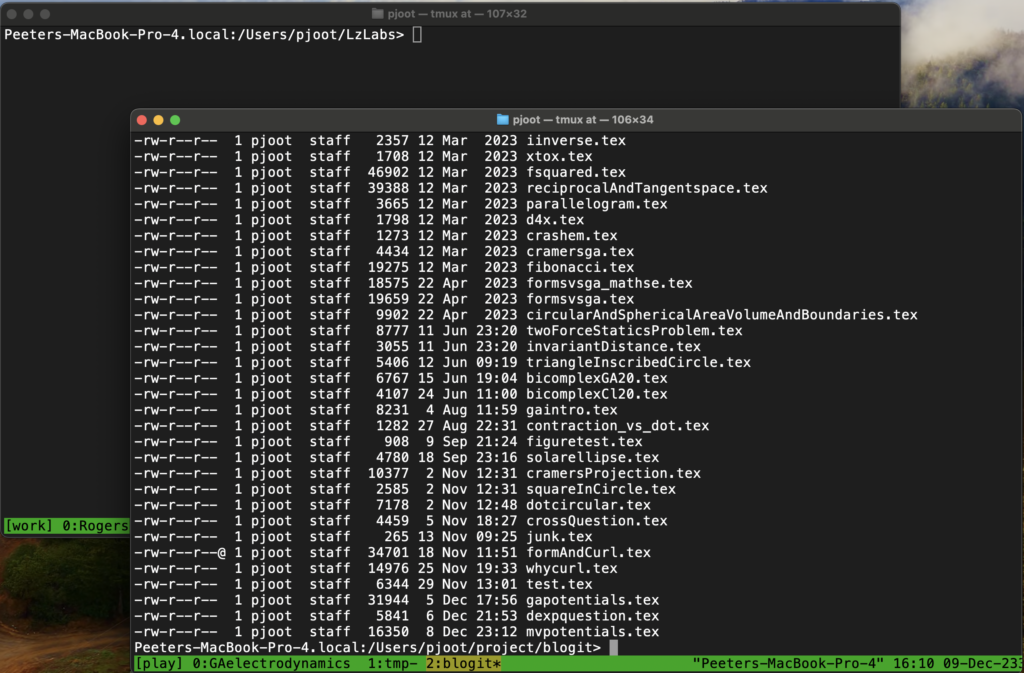Viewport: 1024px width, 673px height.
Task: Select the 0:Rogers tab in the back window
Action: [x=95, y=525]
